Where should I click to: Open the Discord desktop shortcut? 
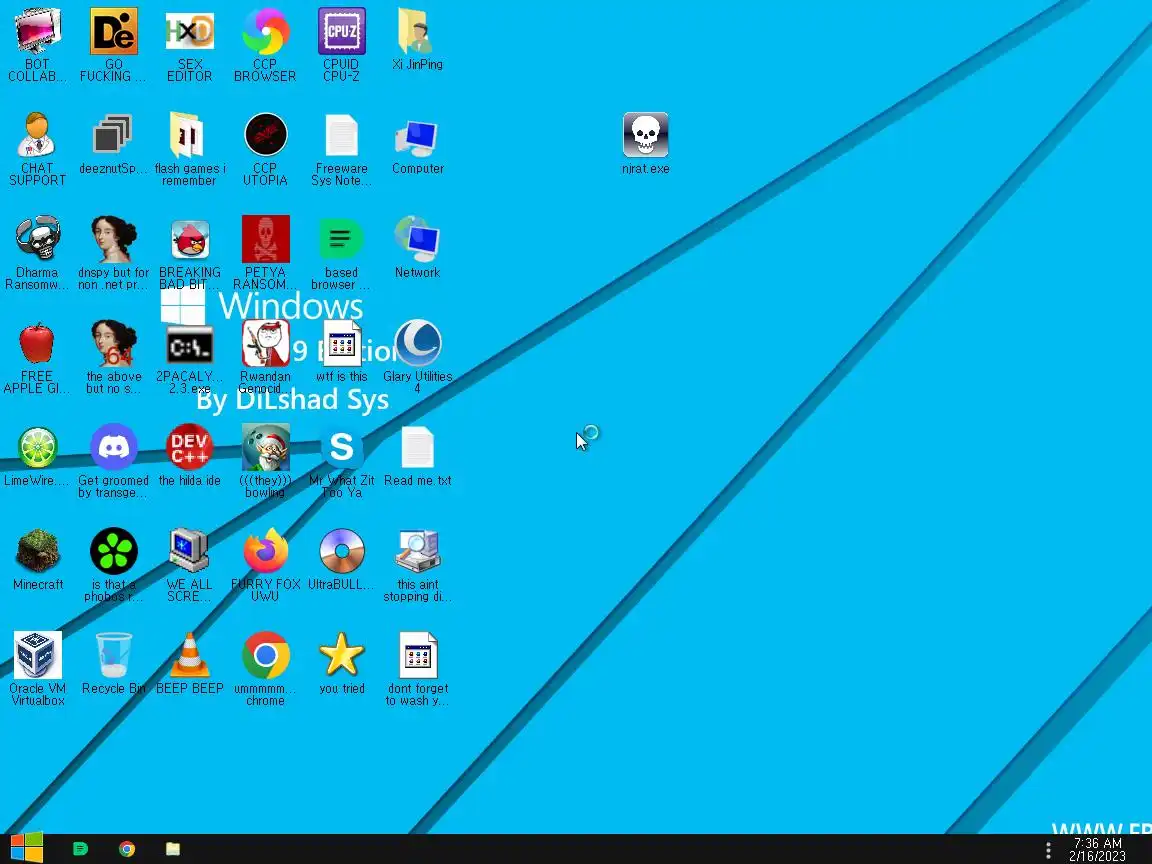(114, 461)
